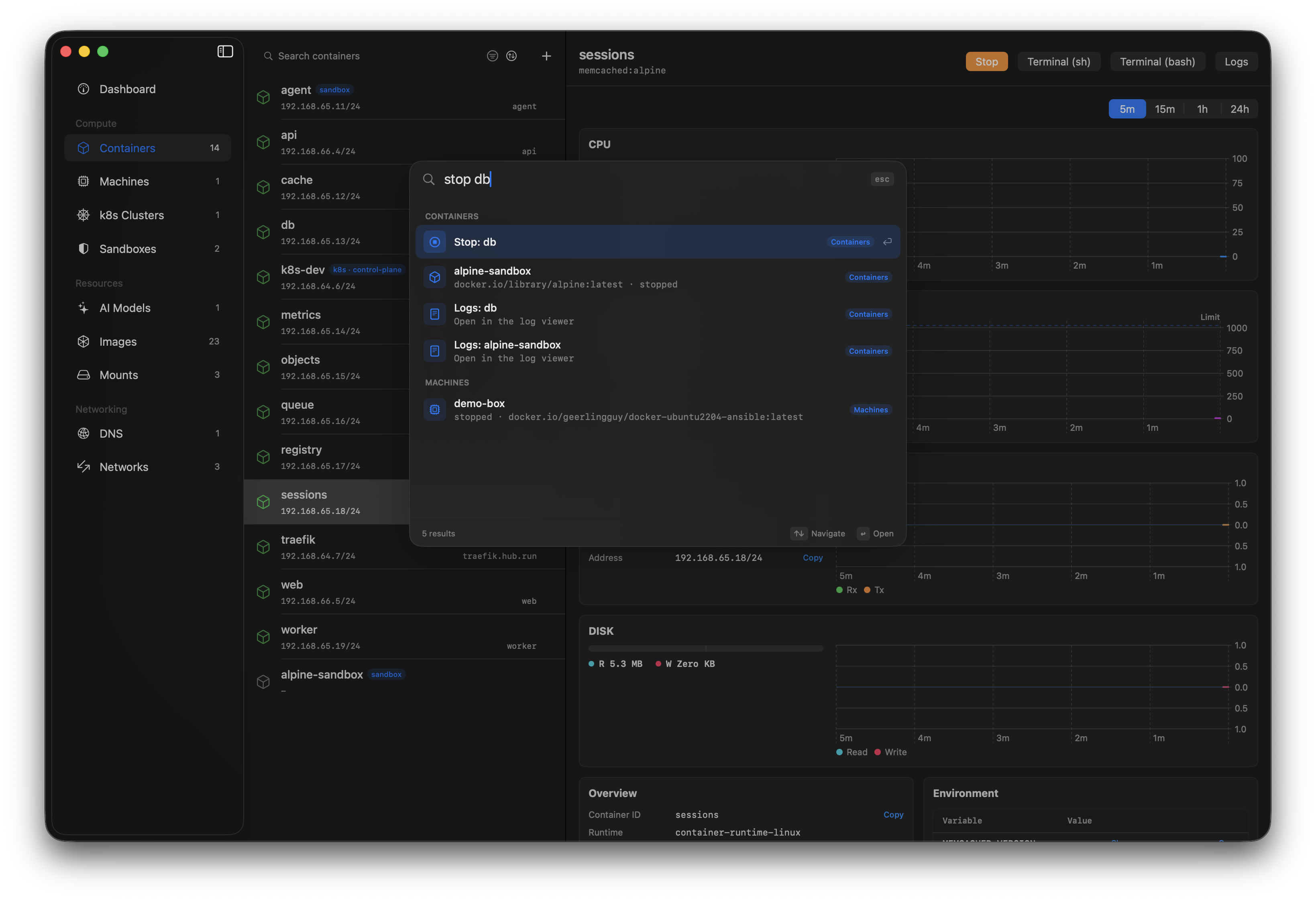This screenshot has height=901, width=1316.
Task: Open Sandboxes in the sidebar
Action: (x=147, y=249)
